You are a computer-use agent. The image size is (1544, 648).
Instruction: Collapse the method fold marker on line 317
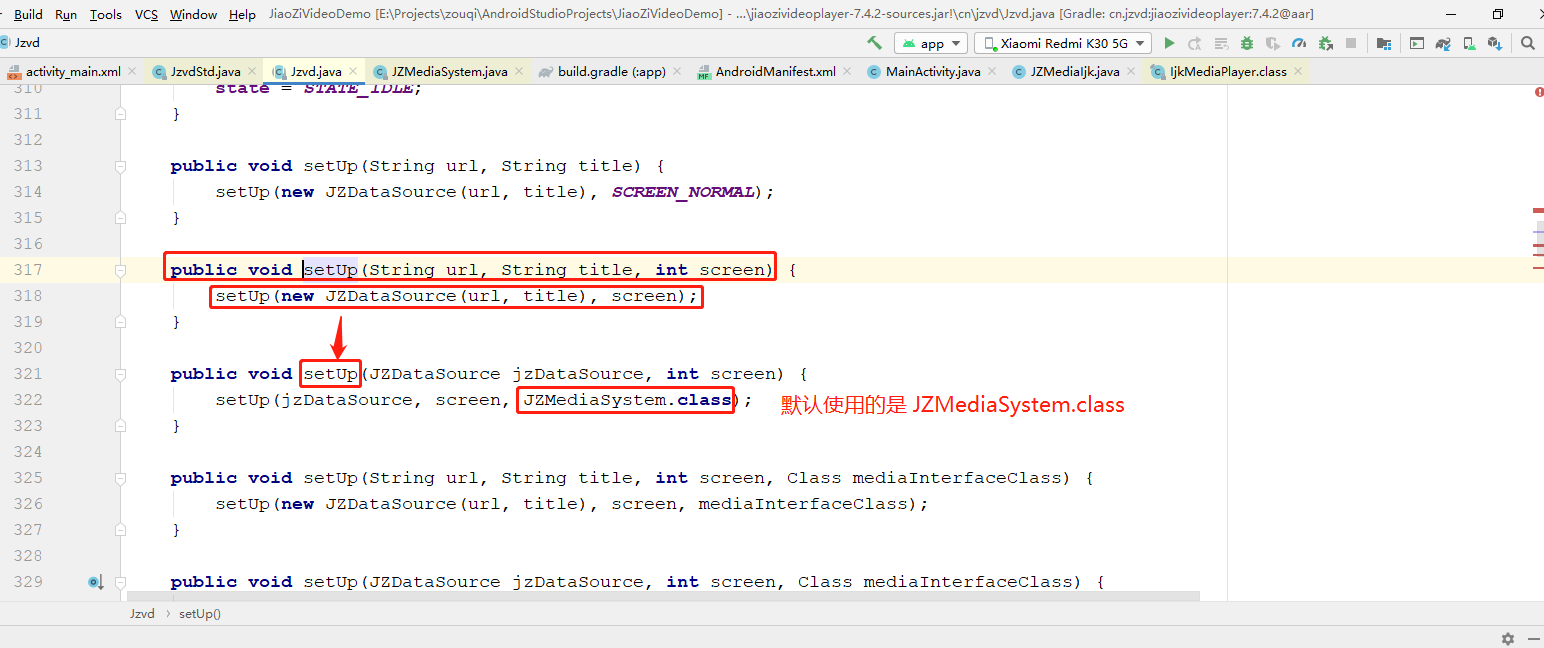120,270
